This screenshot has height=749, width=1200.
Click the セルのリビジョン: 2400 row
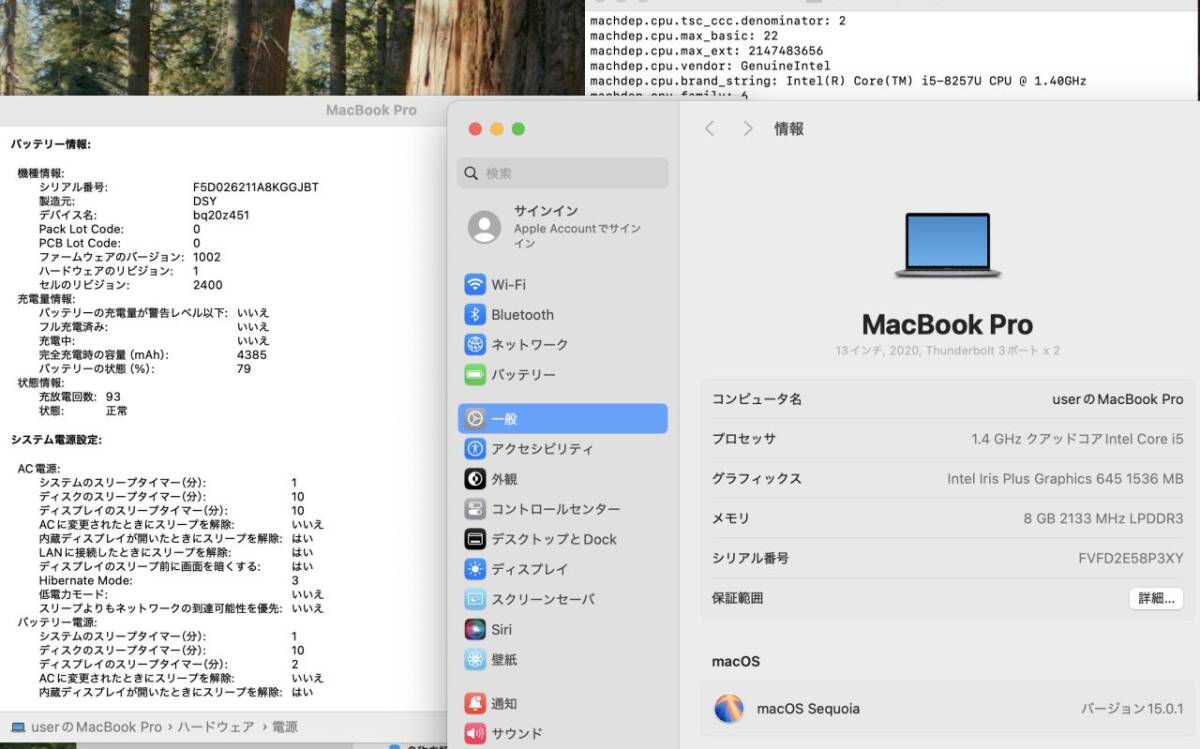[x=131, y=285]
